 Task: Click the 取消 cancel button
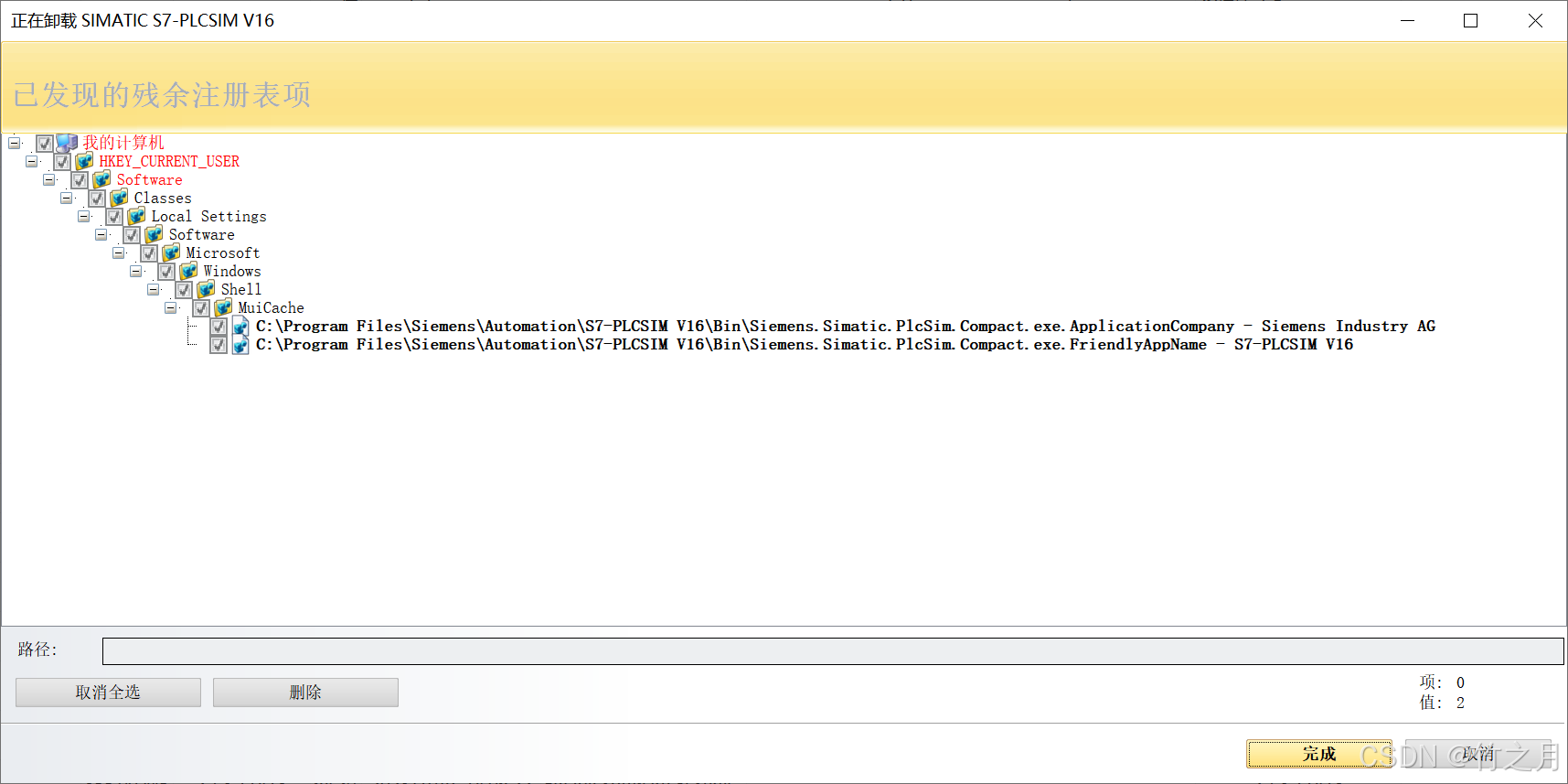click(1477, 754)
